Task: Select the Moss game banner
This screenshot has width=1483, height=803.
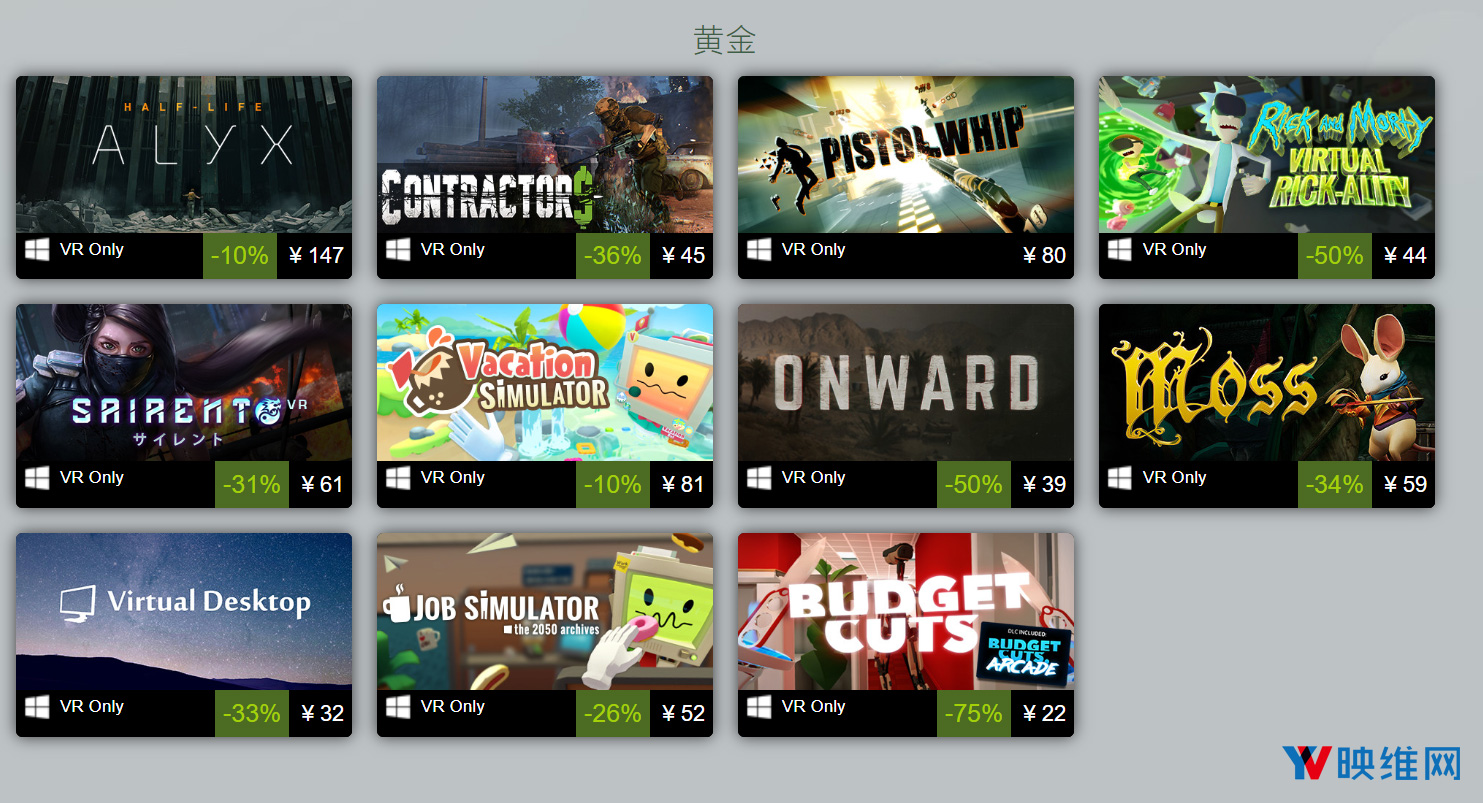Action: (1267, 382)
